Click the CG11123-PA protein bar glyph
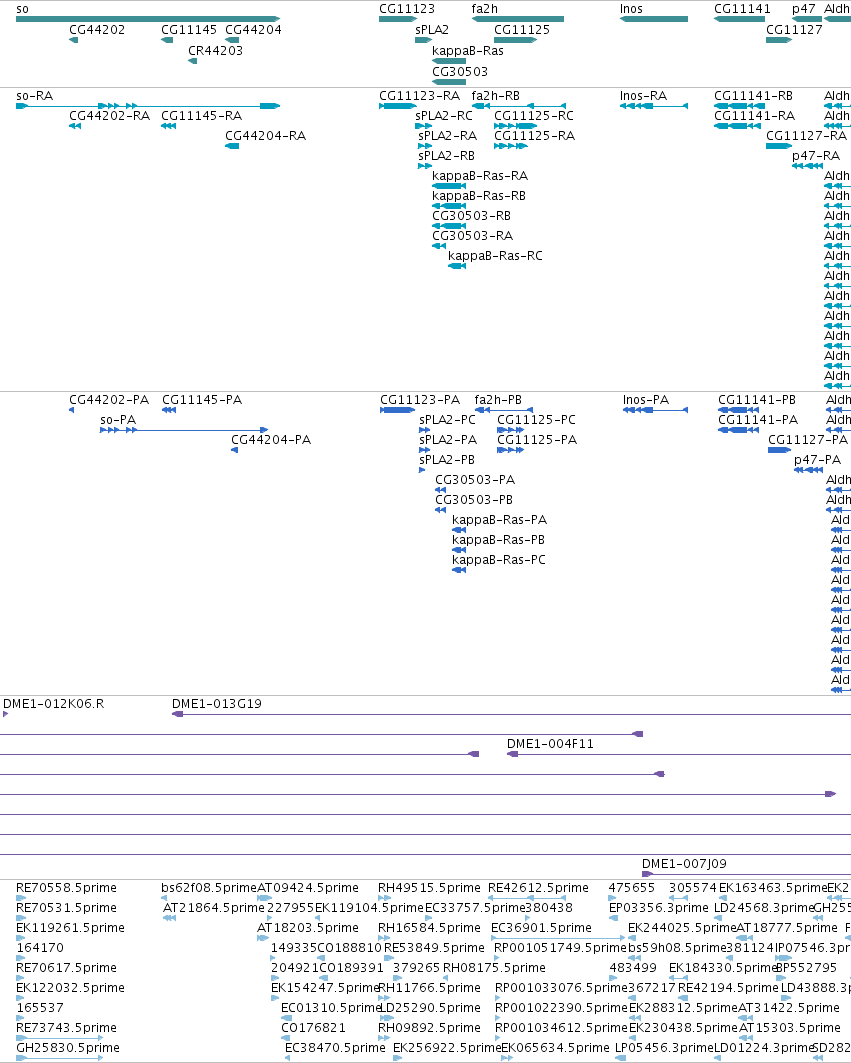The width and height of the screenshot is (851, 1063). pyautogui.click(x=397, y=410)
